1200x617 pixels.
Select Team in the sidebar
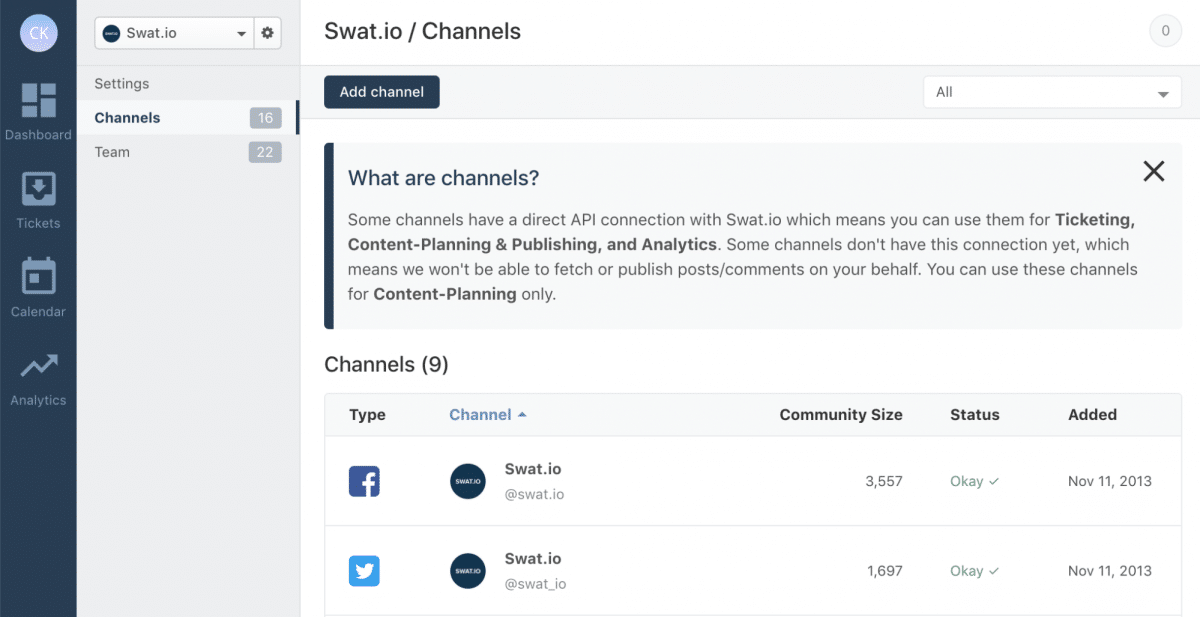click(x=112, y=152)
